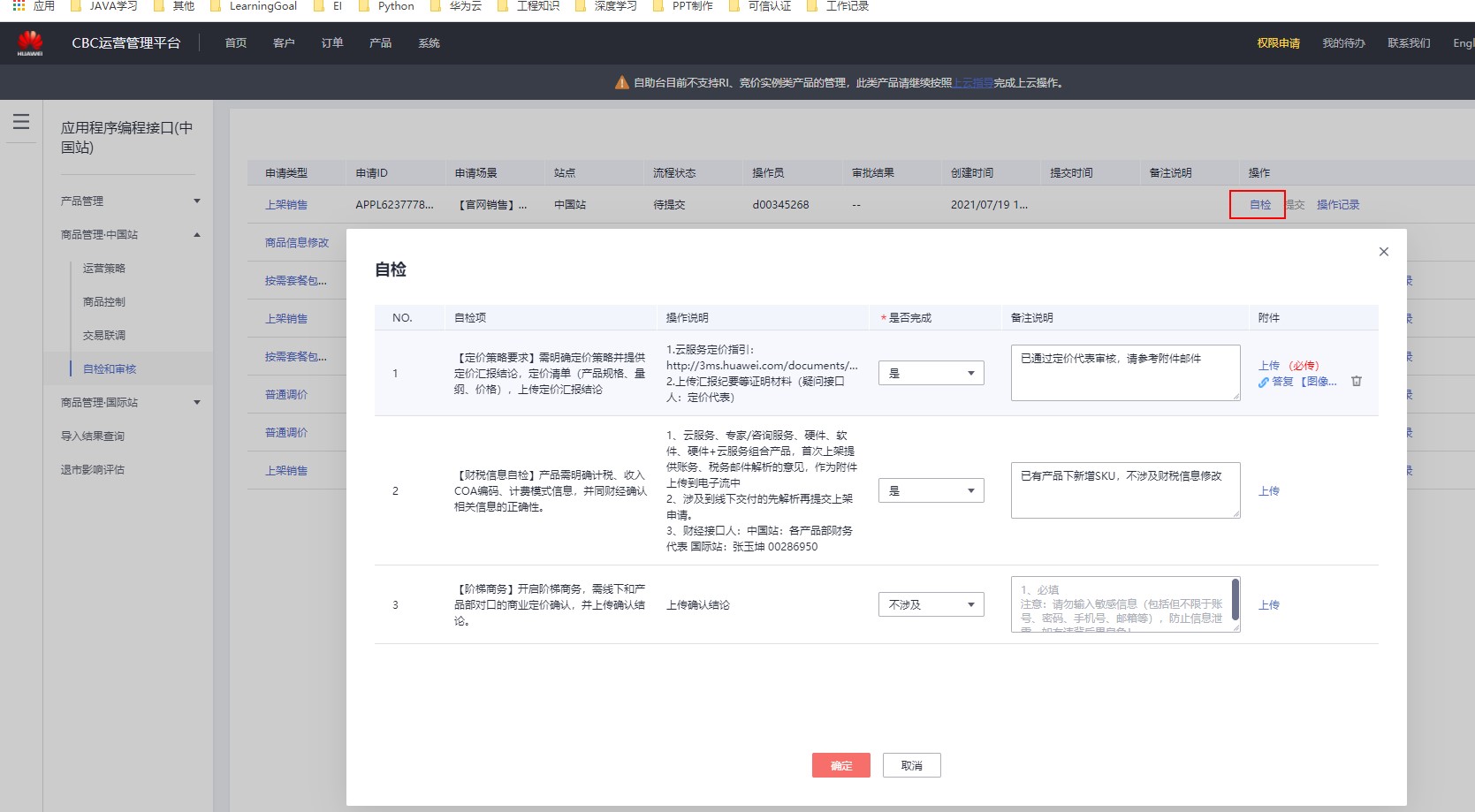The height and width of the screenshot is (812, 1475).
Task: Click the 流程状态 column header
Action: (x=674, y=173)
